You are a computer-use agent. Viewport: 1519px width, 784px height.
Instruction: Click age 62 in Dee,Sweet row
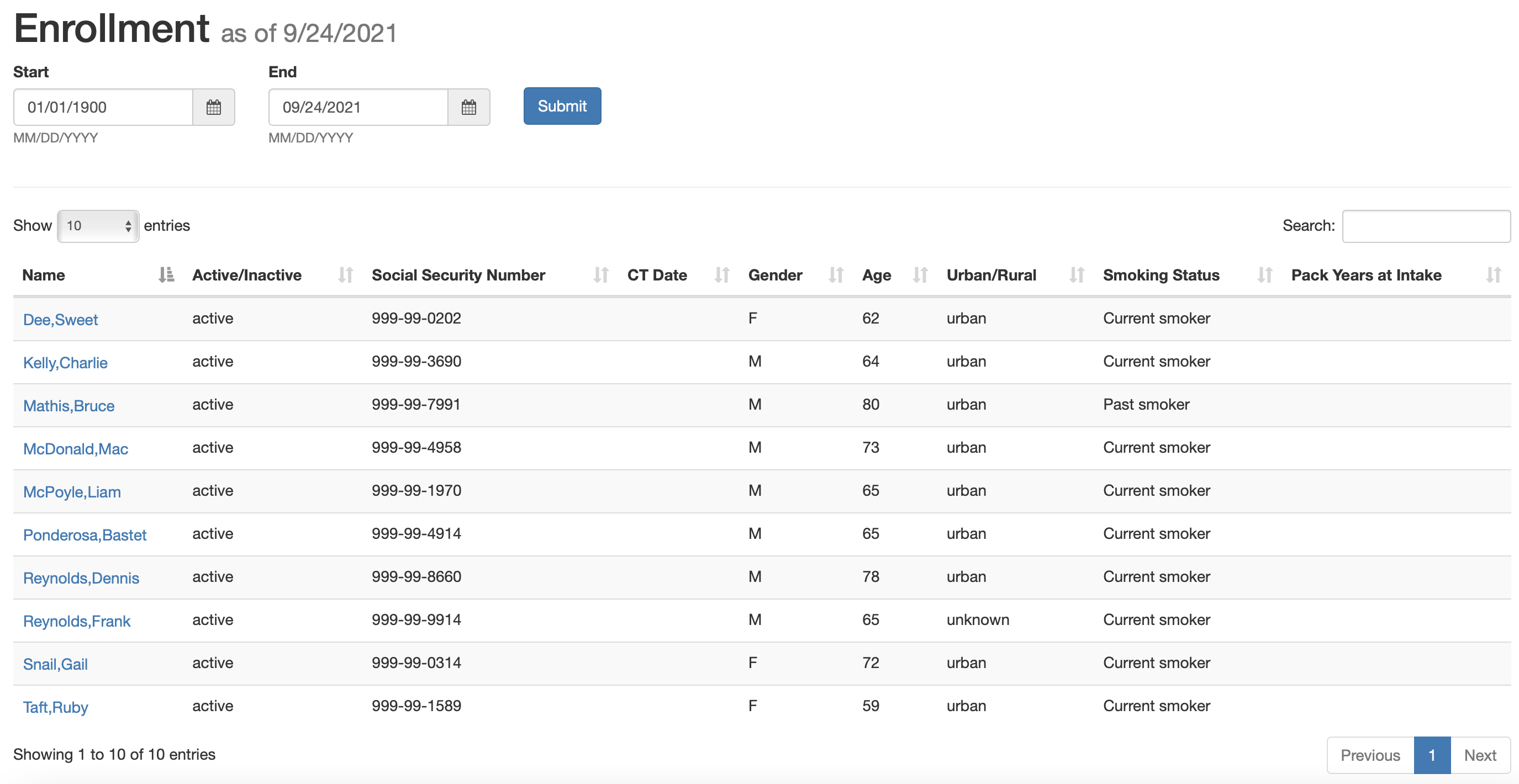(871, 319)
